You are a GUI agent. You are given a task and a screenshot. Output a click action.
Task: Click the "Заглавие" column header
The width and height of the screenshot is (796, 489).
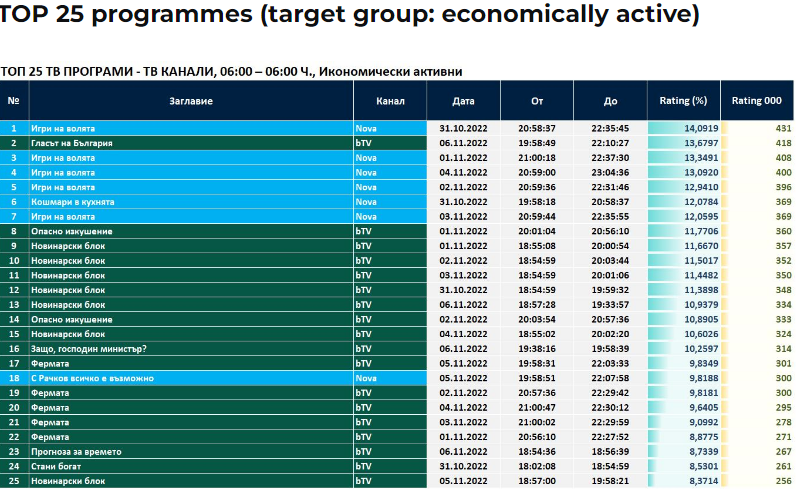coord(190,101)
